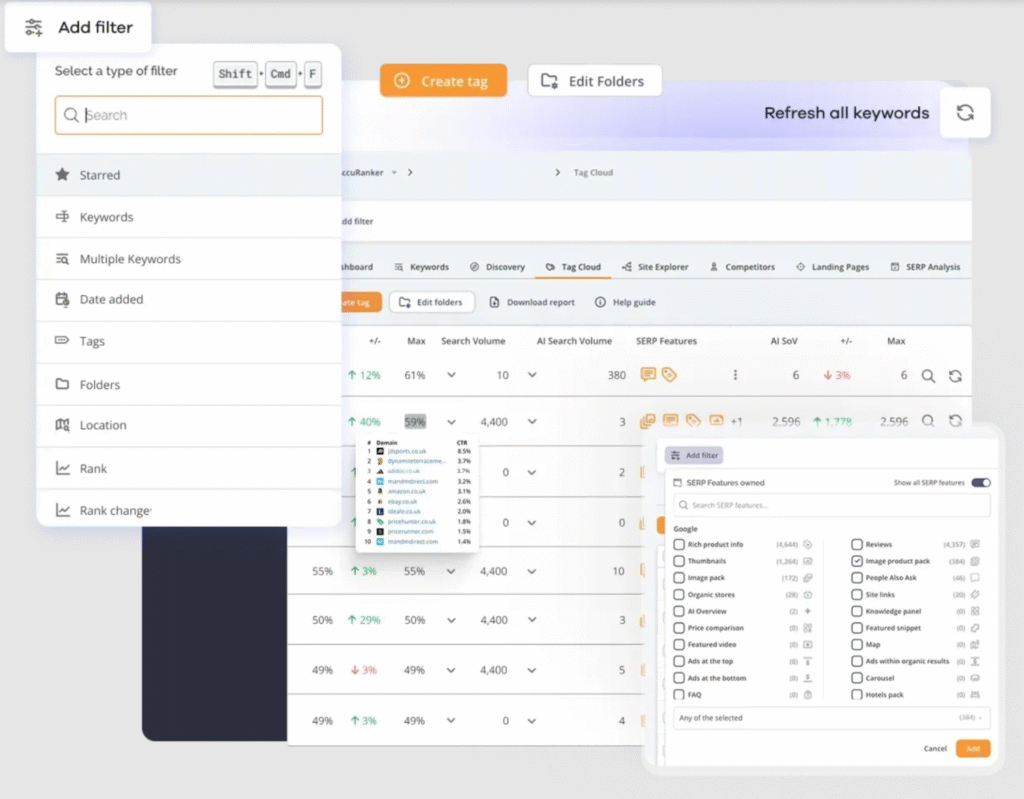Click the magnifier icon on the first keyword row
This screenshot has width=1024, height=799.
927,375
